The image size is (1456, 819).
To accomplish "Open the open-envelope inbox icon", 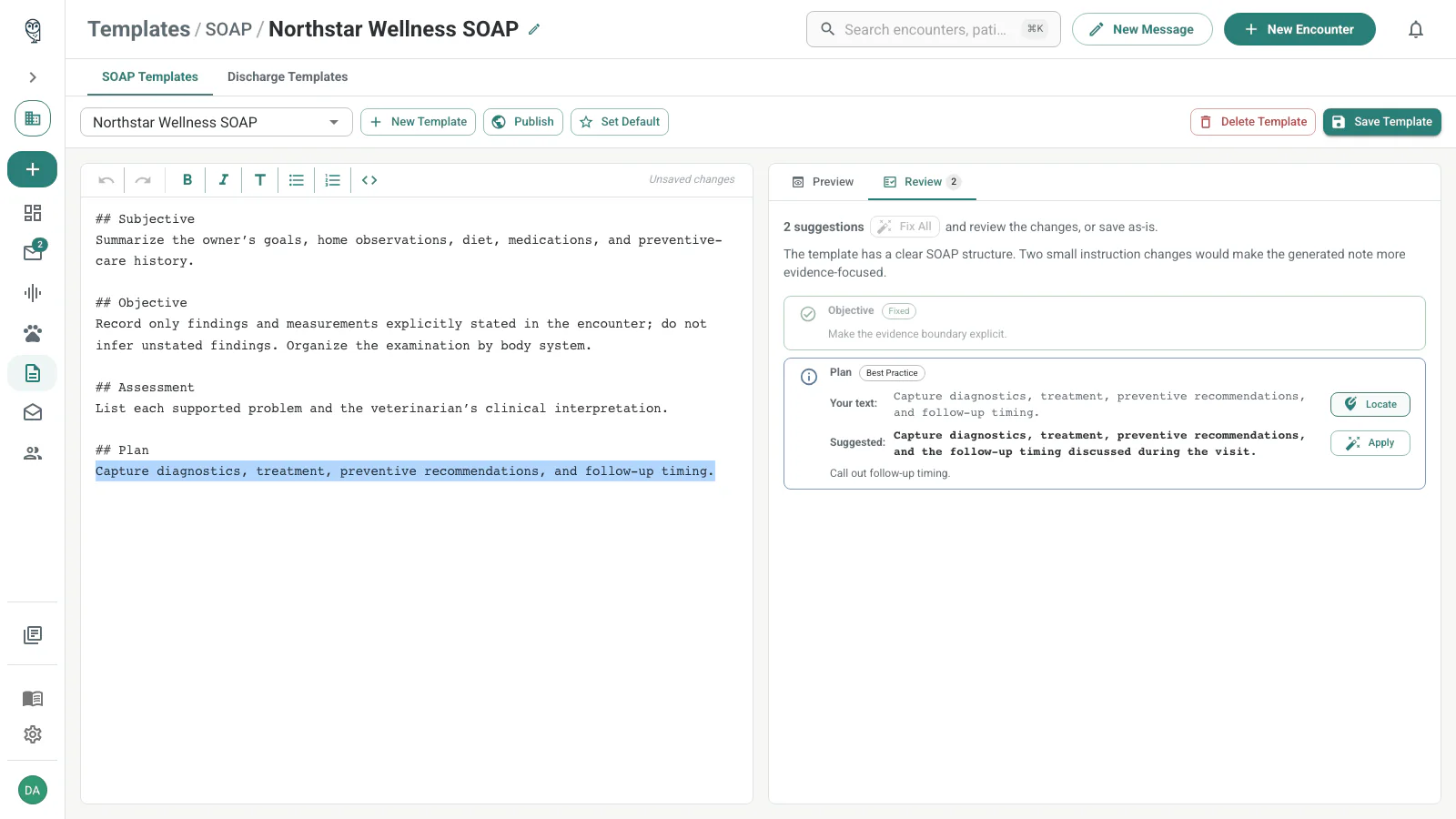I will 33,413.
